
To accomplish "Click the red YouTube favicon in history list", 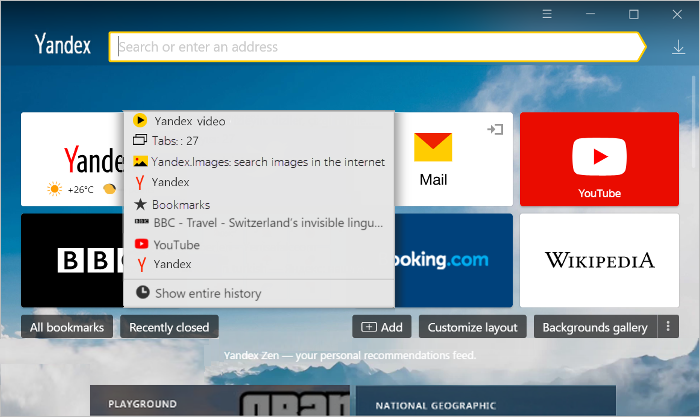I will pyautogui.click(x=142, y=244).
